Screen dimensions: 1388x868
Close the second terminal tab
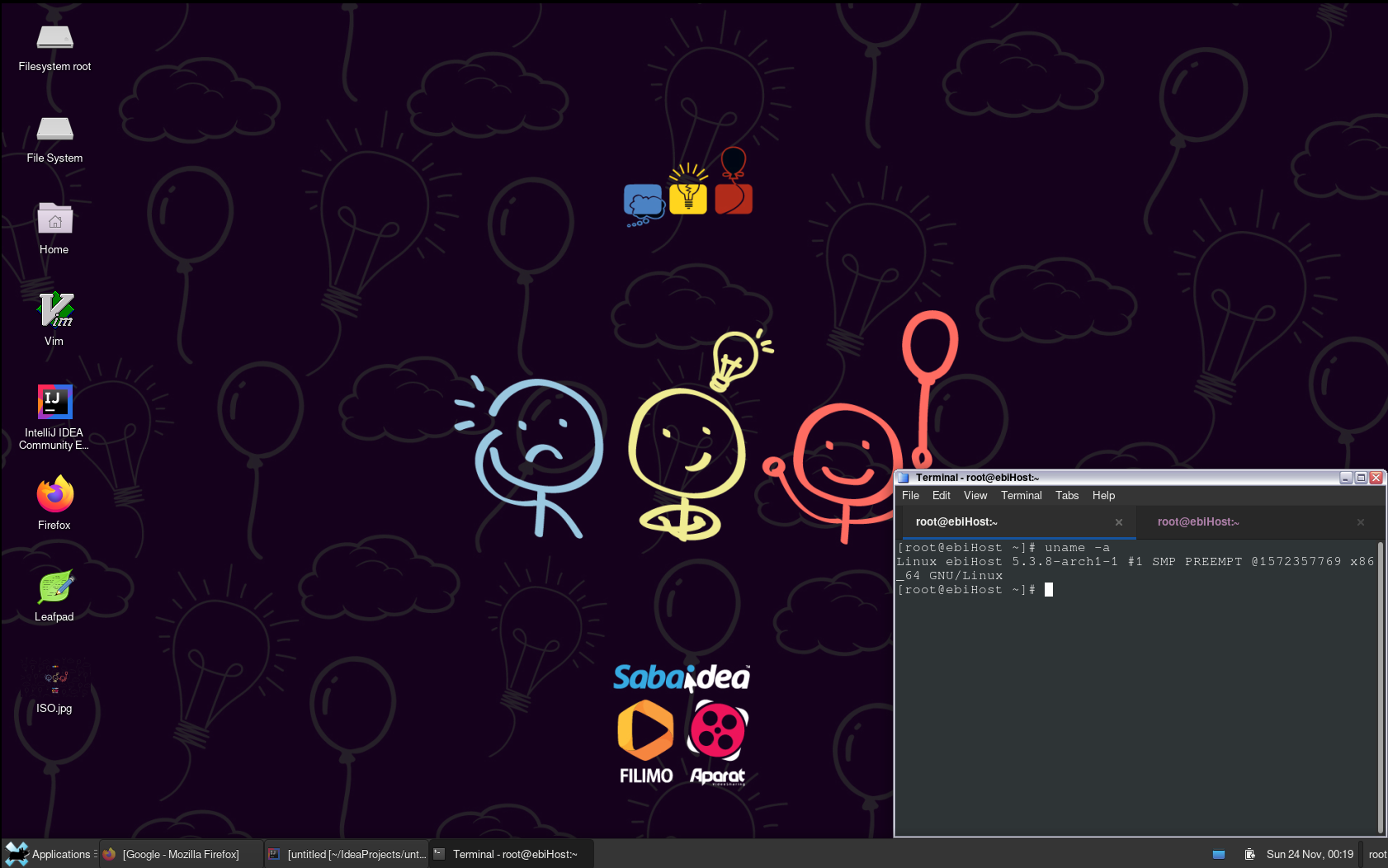click(x=1361, y=522)
